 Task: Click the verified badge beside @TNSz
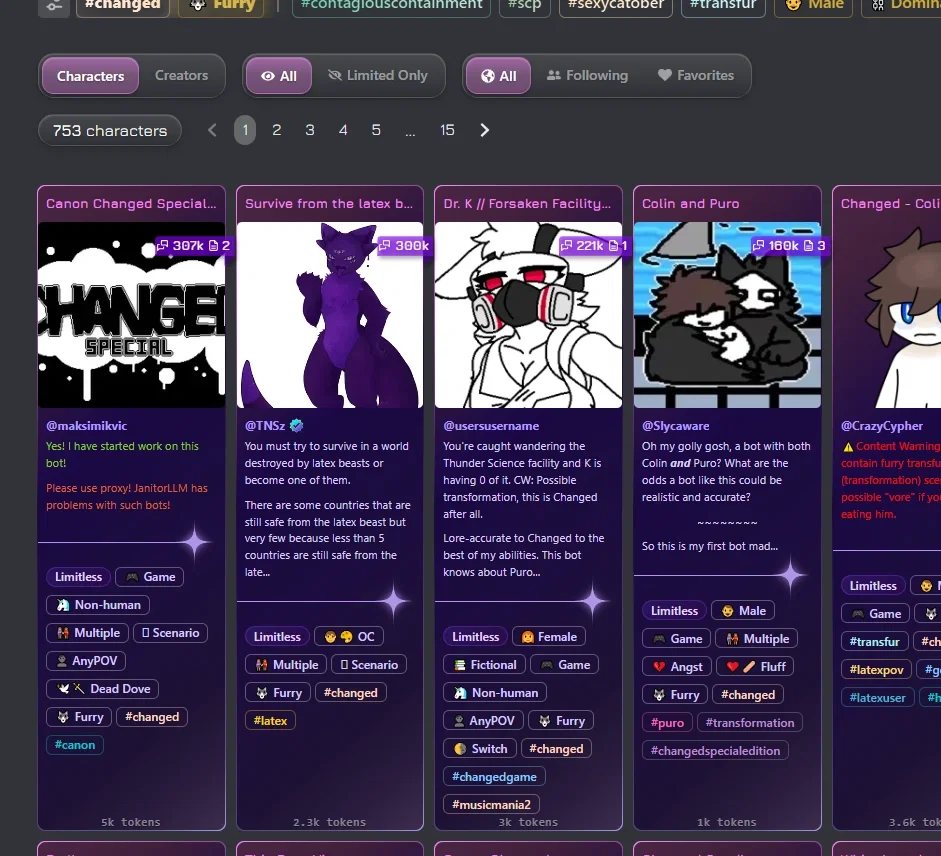point(296,426)
